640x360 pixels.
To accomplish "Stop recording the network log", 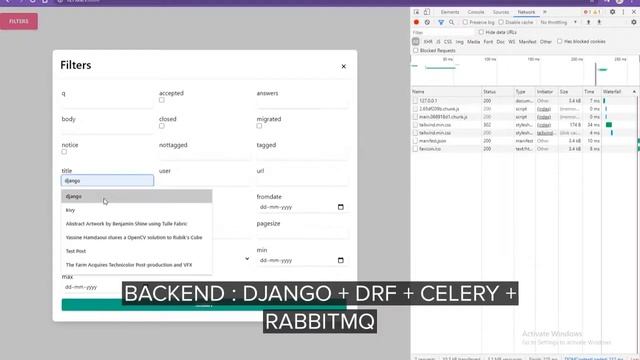I will [416, 22].
